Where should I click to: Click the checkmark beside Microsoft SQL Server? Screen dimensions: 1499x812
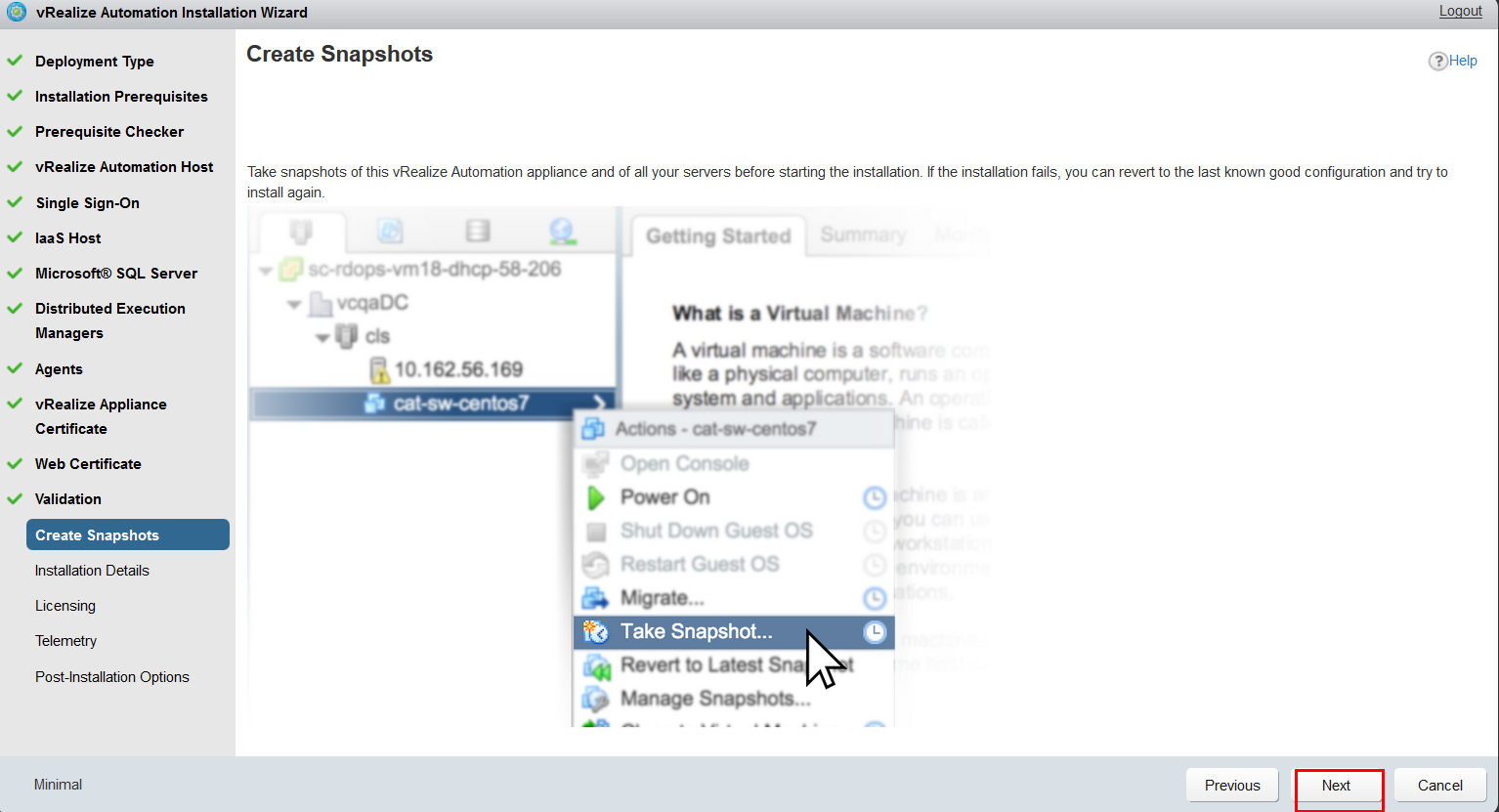click(15, 273)
